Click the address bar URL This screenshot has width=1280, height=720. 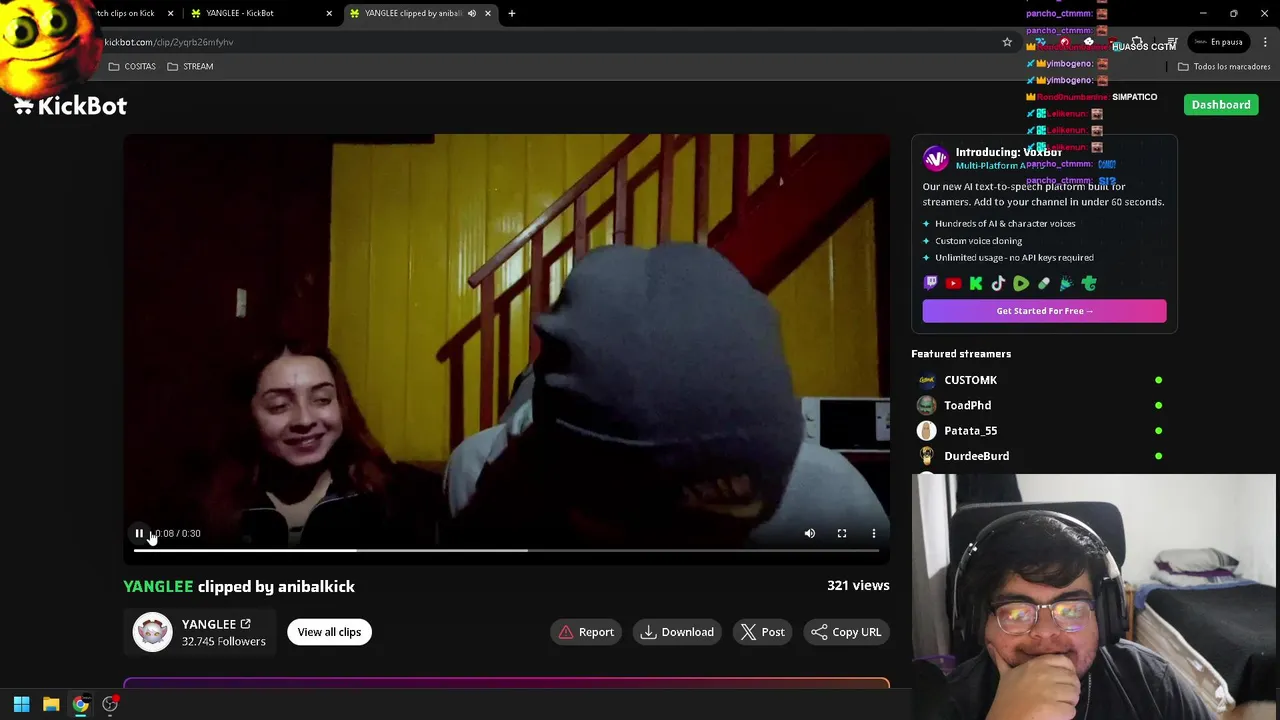point(169,42)
